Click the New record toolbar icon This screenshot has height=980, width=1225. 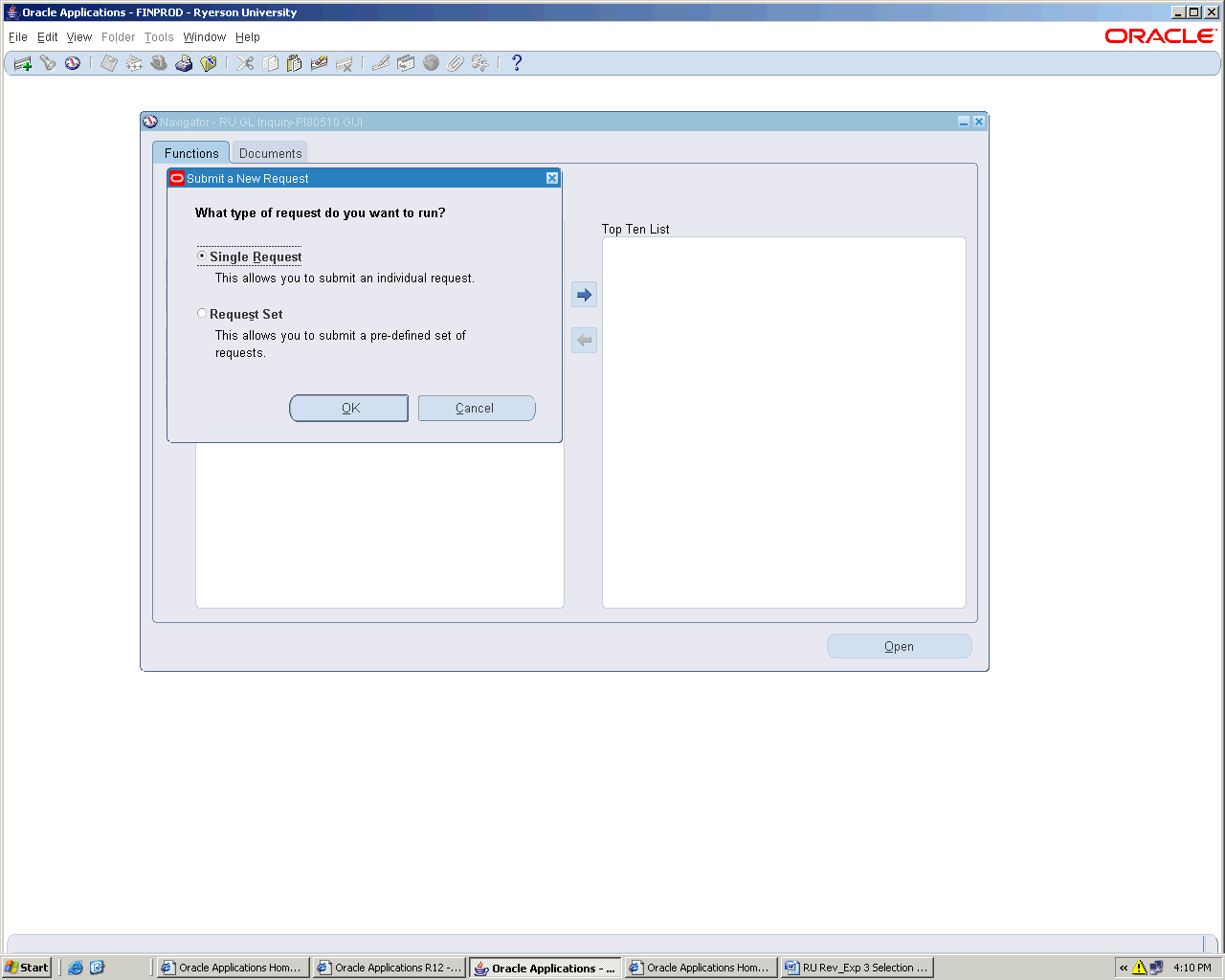23,63
